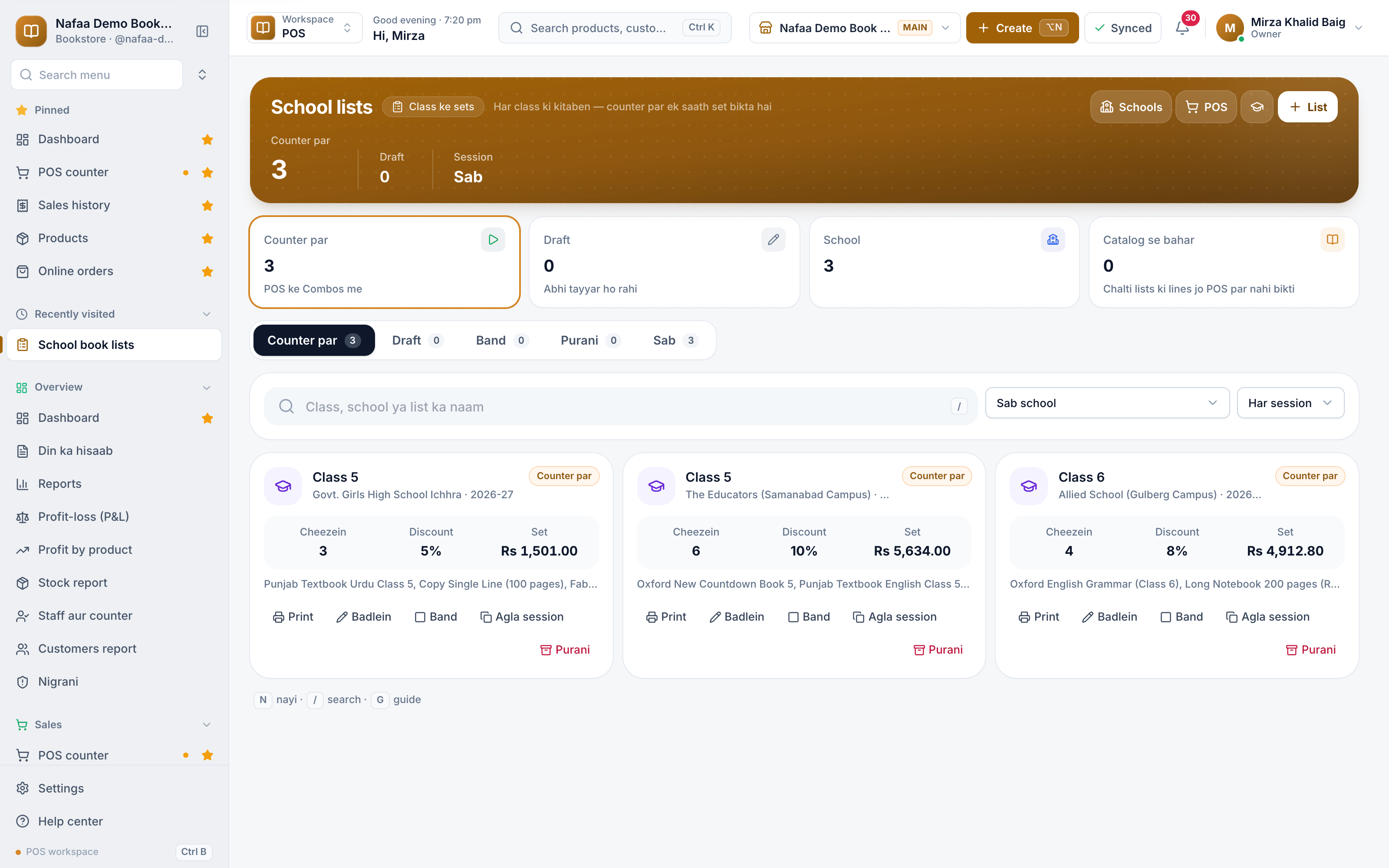Click the Nafaa bookstore logo icon
This screenshot has width=1389, height=868.
click(x=31, y=31)
